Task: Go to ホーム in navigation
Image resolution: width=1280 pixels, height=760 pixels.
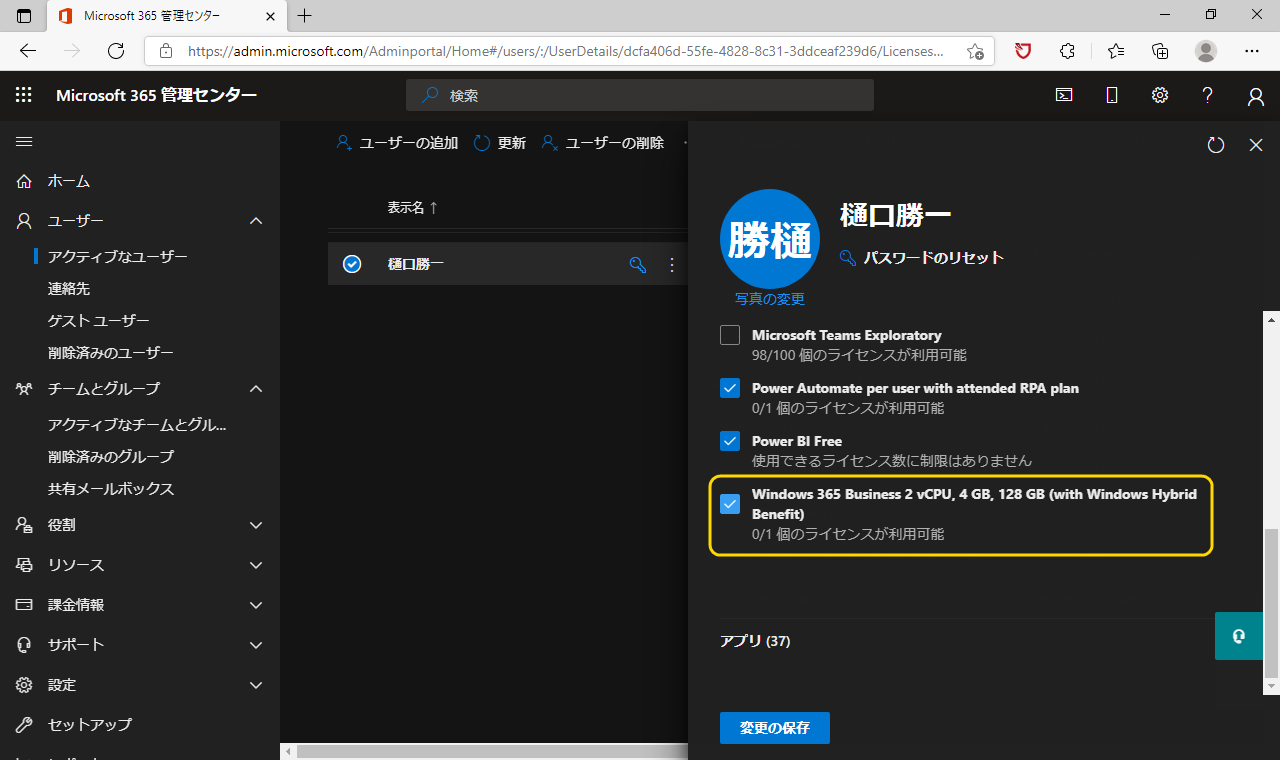Action: 69,181
